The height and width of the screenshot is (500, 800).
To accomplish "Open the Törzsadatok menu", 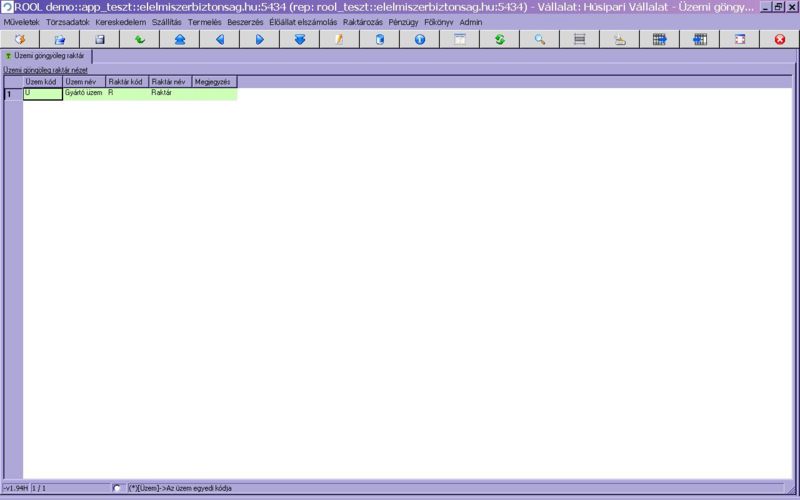I will pyautogui.click(x=68, y=22).
